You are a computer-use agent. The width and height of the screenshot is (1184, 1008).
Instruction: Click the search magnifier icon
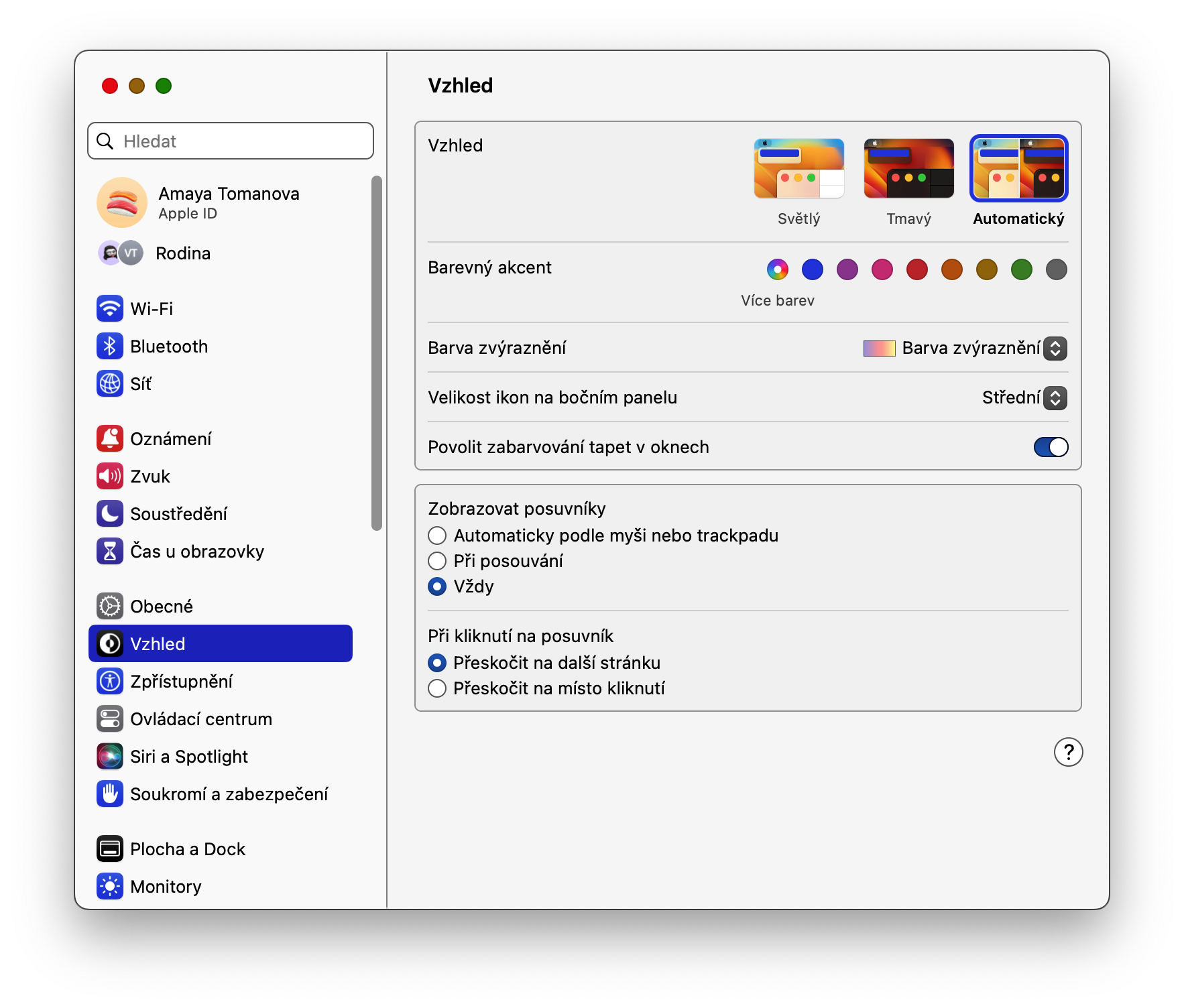tap(105, 141)
